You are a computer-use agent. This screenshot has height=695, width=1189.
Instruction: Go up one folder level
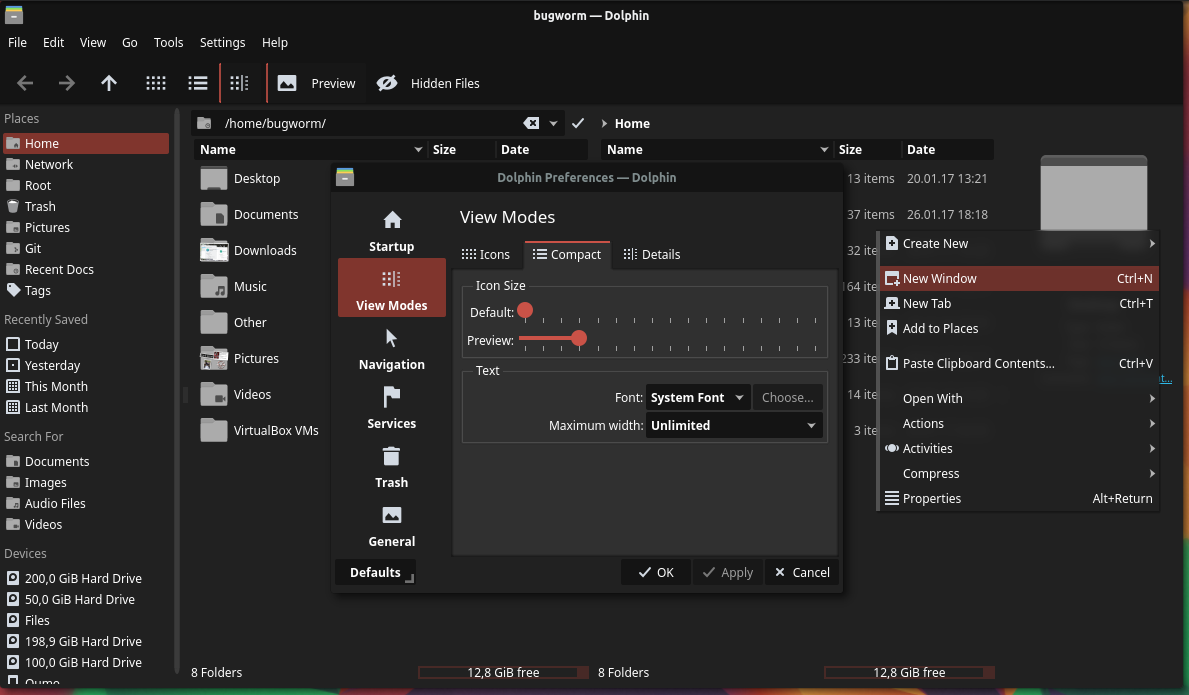(109, 83)
